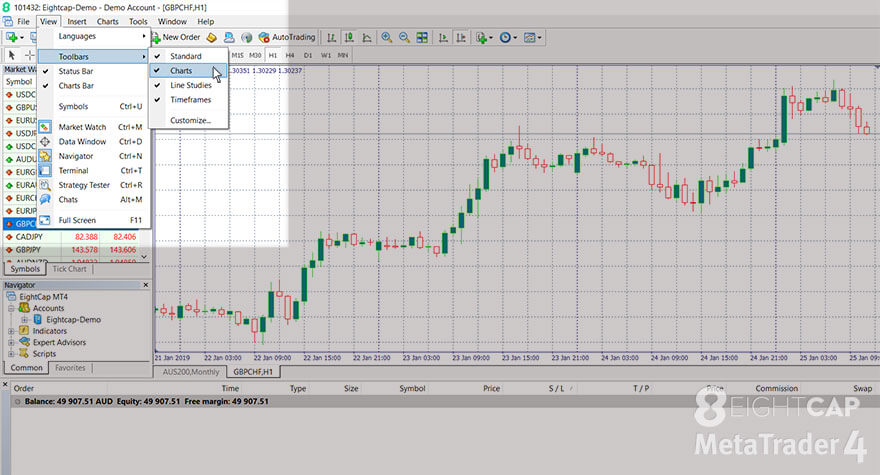Choose Terminal in the View menu
The width and height of the screenshot is (880, 475).
tap(94, 171)
